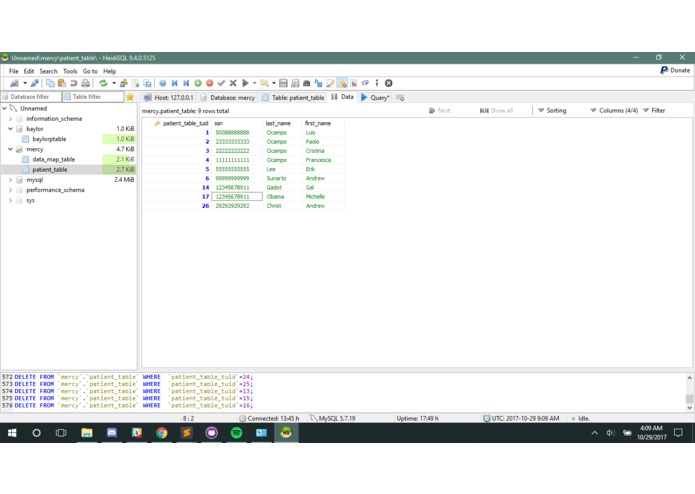Click the paste clipboard icon
The width and height of the screenshot is (695, 494).
click(x=62, y=83)
